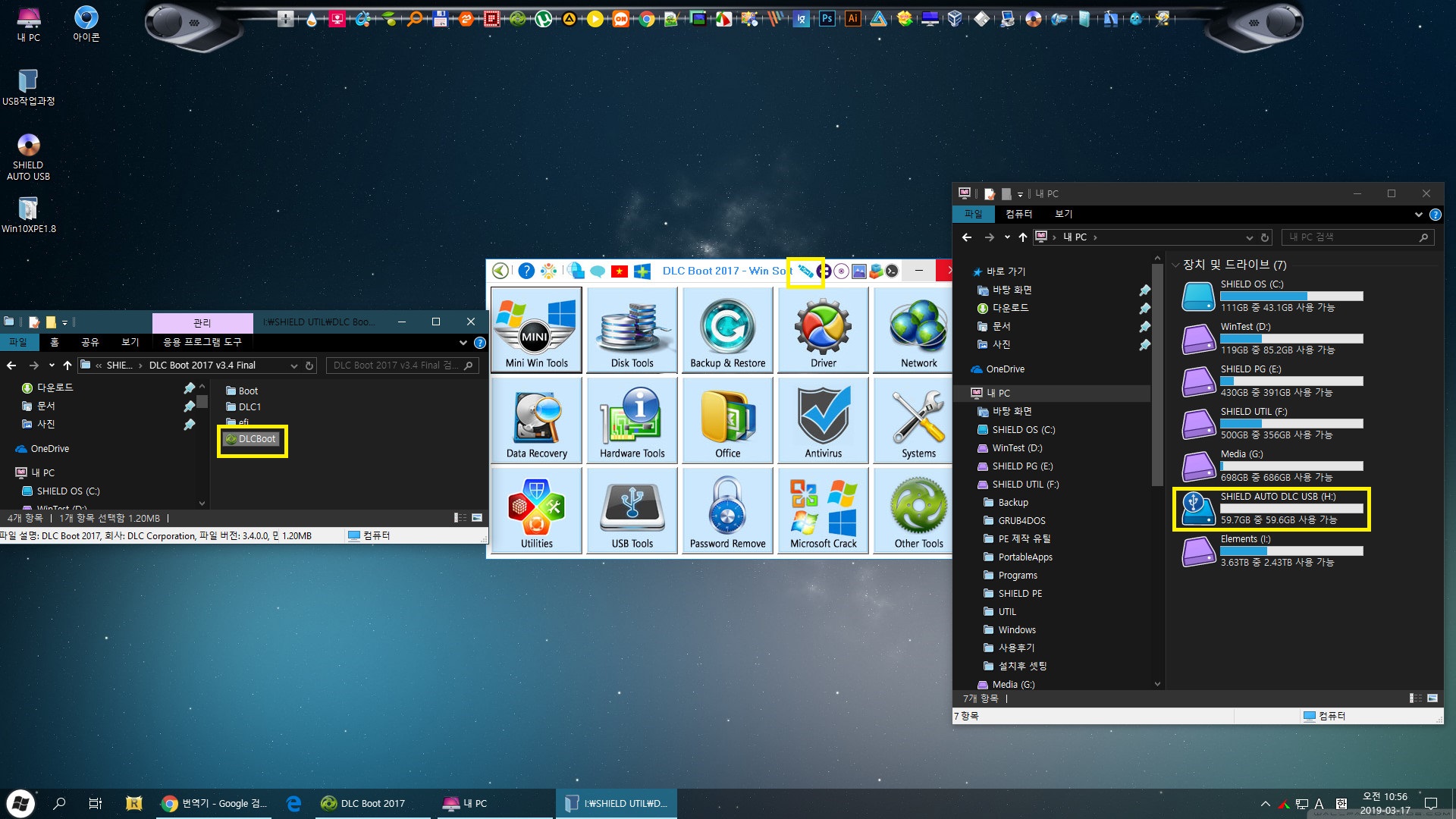Open 보기 tab in 내 PC window
1456x819 pixels.
[x=1064, y=215]
